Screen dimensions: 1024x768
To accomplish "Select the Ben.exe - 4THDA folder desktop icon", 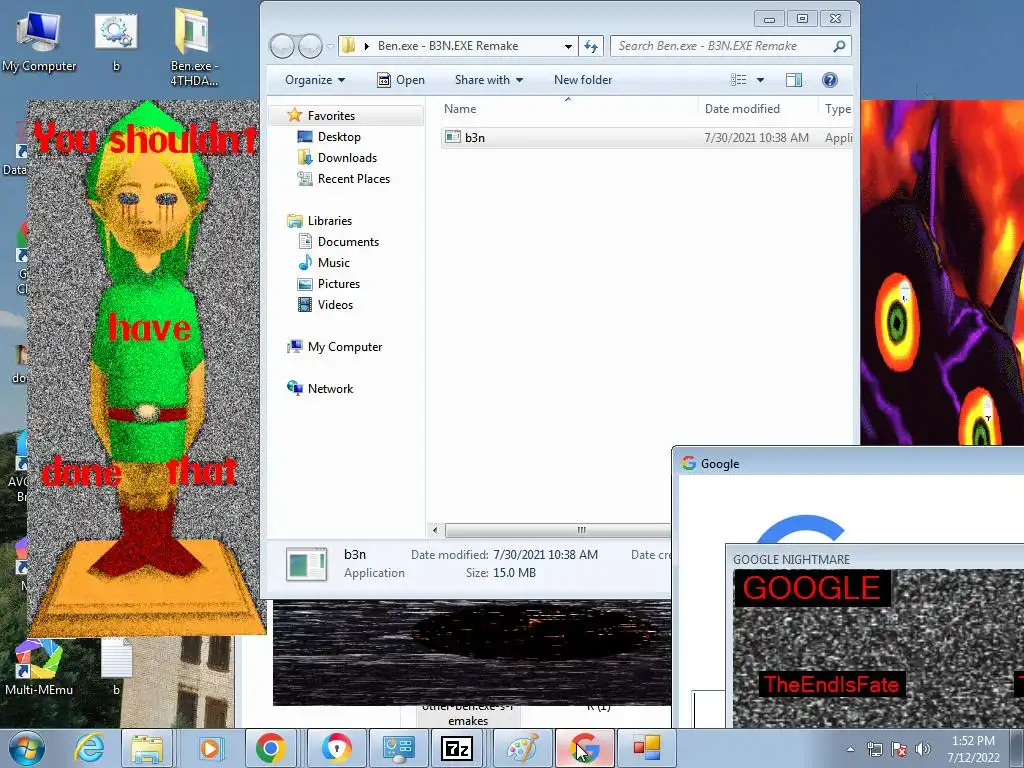I will pyautogui.click(x=194, y=47).
